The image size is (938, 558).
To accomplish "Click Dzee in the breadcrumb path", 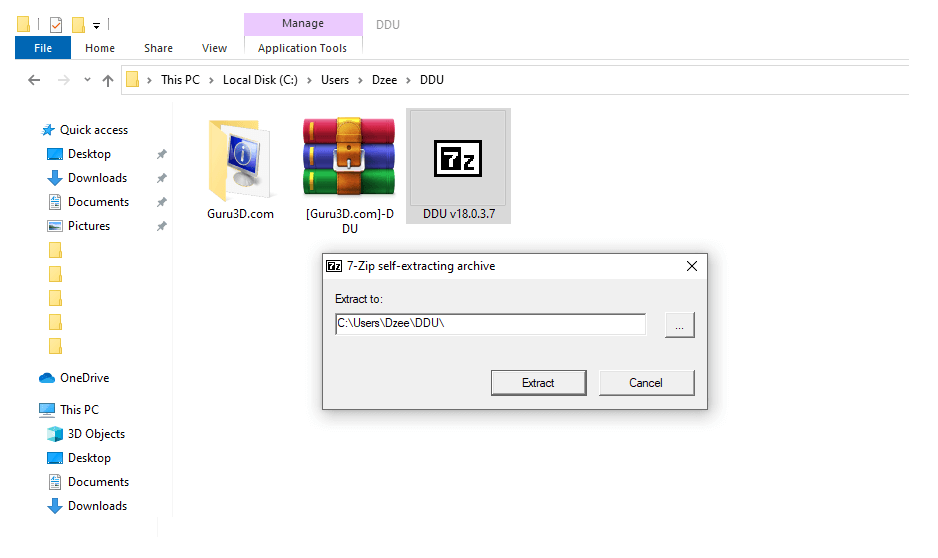I will click(384, 80).
